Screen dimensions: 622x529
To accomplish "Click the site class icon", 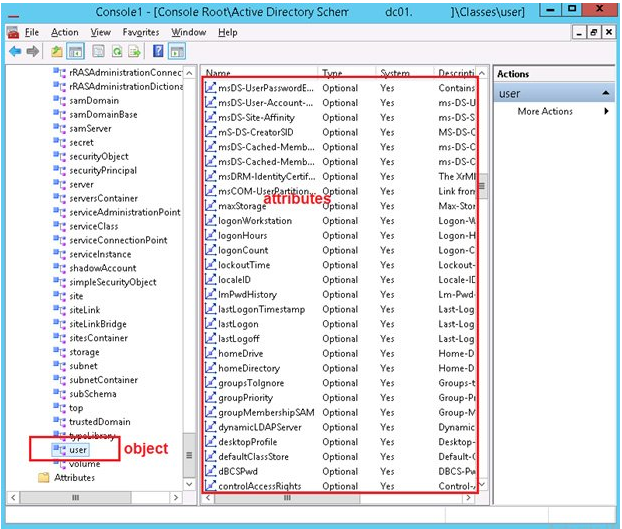I will 60,296.
